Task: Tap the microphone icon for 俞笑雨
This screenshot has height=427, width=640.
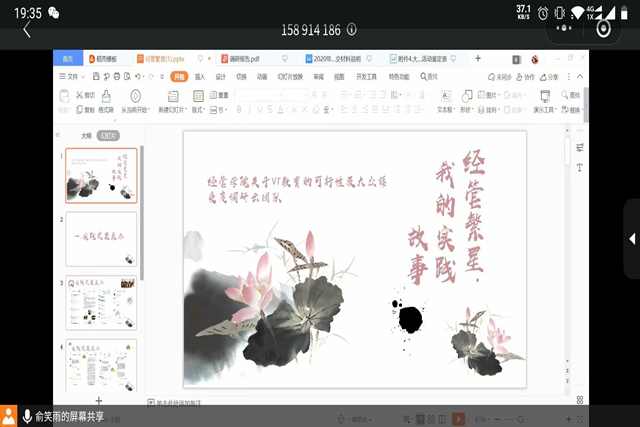Action: 10,416
